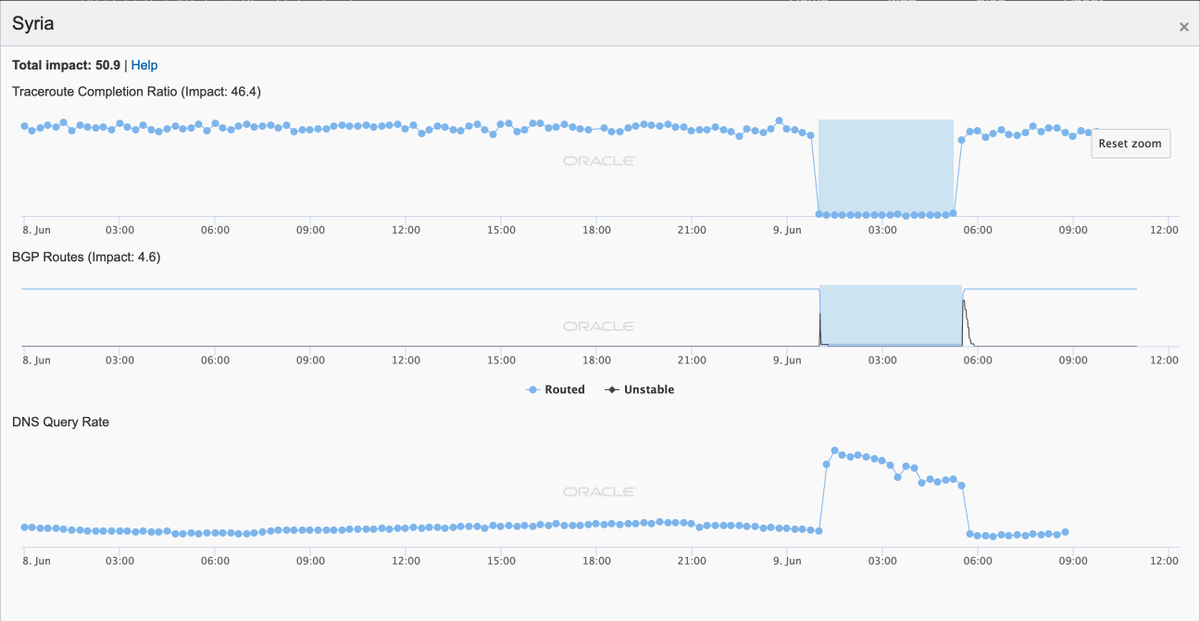The image size is (1200, 621).
Task: Click the 'DNS Query Rate' chart title
Action: 60,422
